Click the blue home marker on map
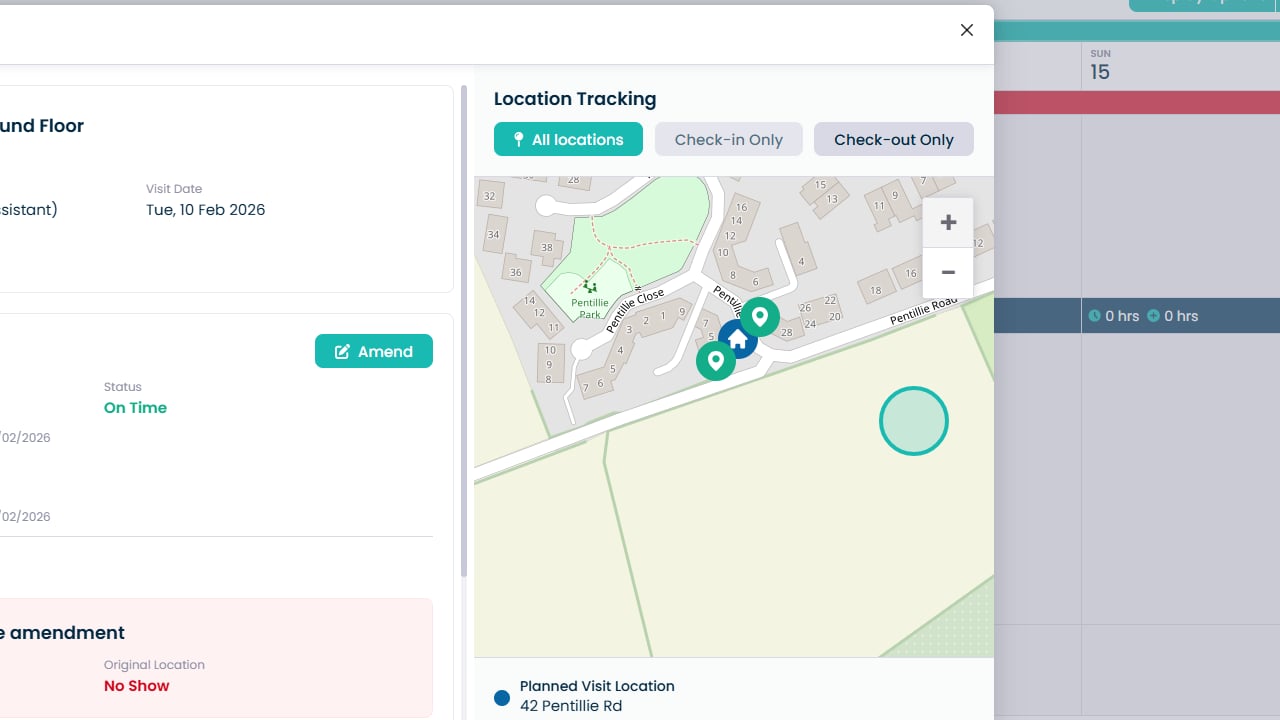The height and width of the screenshot is (720, 1280). [x=738, y=340]
